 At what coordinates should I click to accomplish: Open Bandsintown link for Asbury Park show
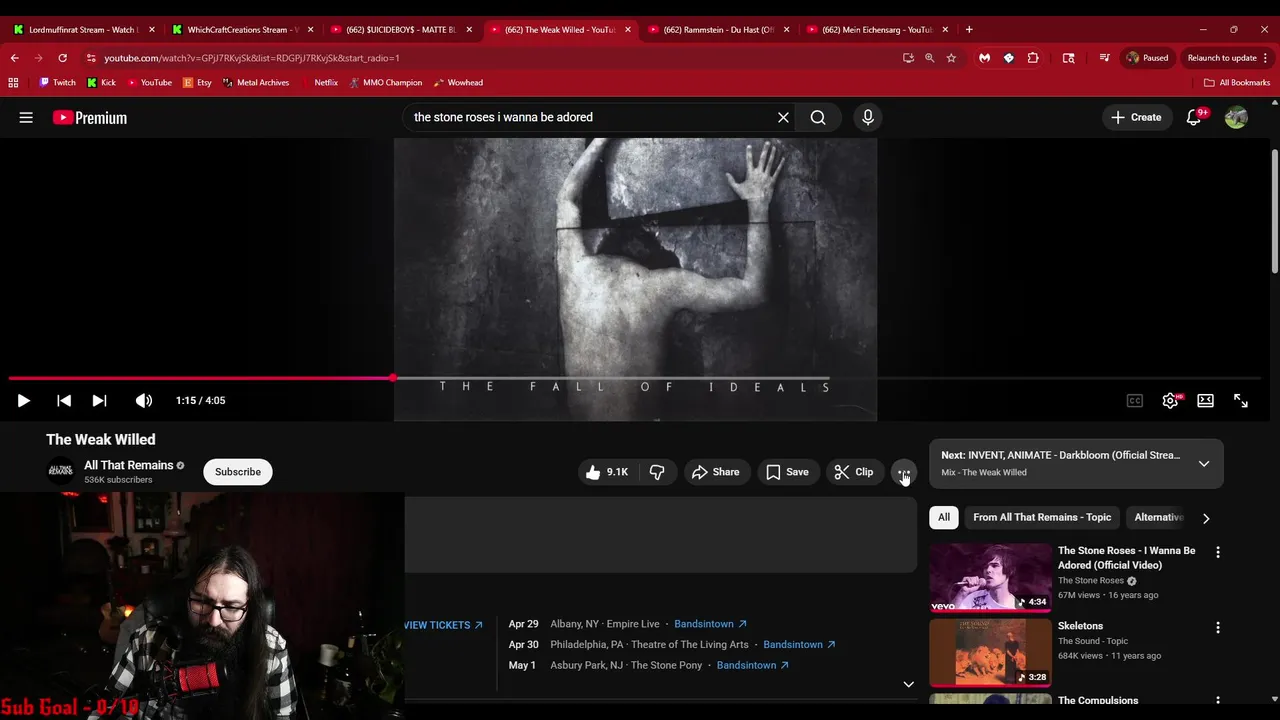pyautogui.click(x=753, y=665)
